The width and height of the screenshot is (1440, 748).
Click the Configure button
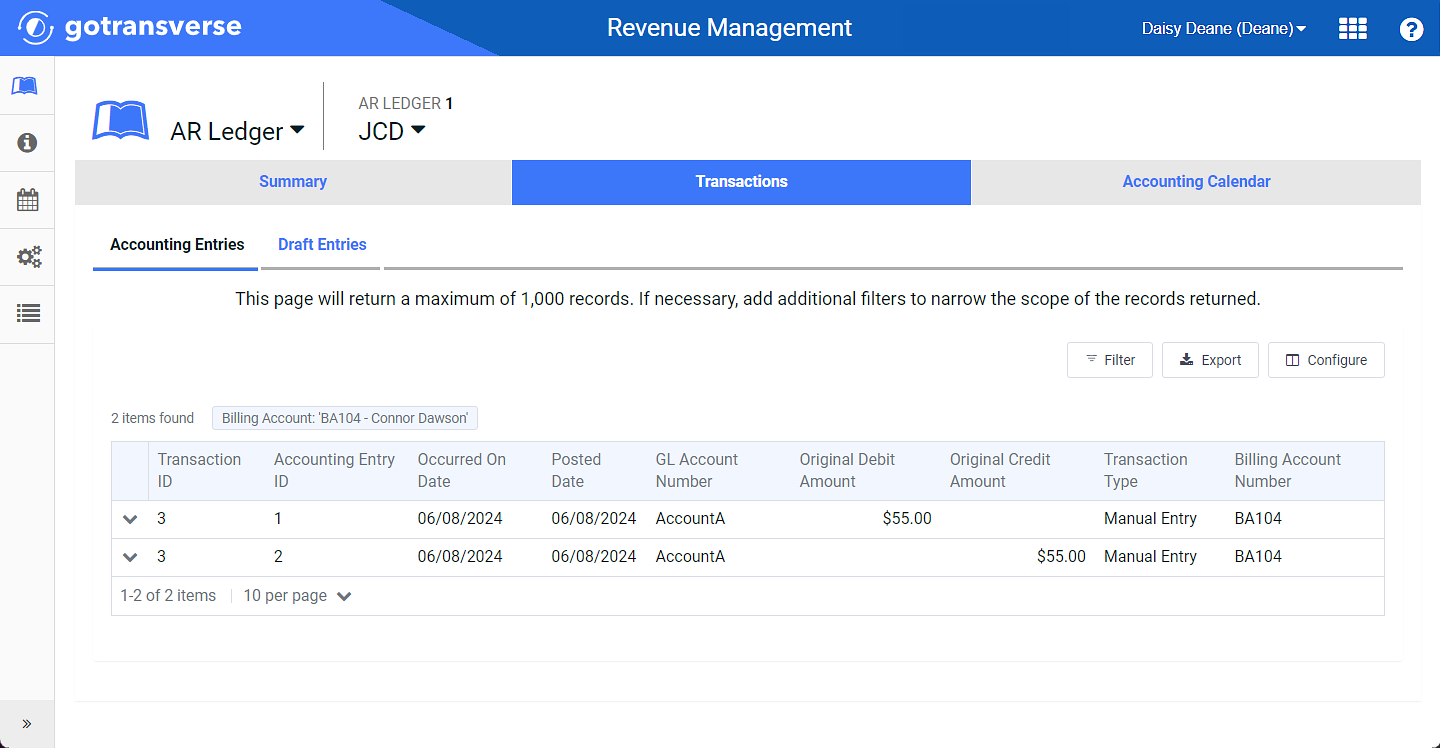[1326, 360]
